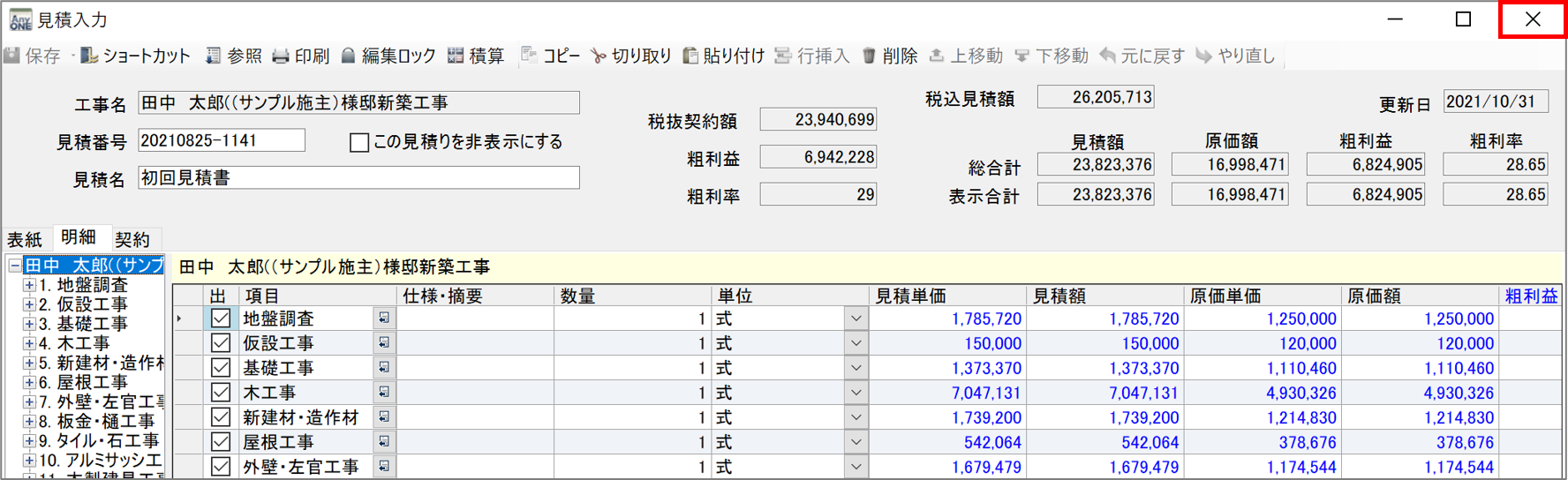Click the 印刷 printer icon
The image size is (1568, 480).
tap(281, 56)
